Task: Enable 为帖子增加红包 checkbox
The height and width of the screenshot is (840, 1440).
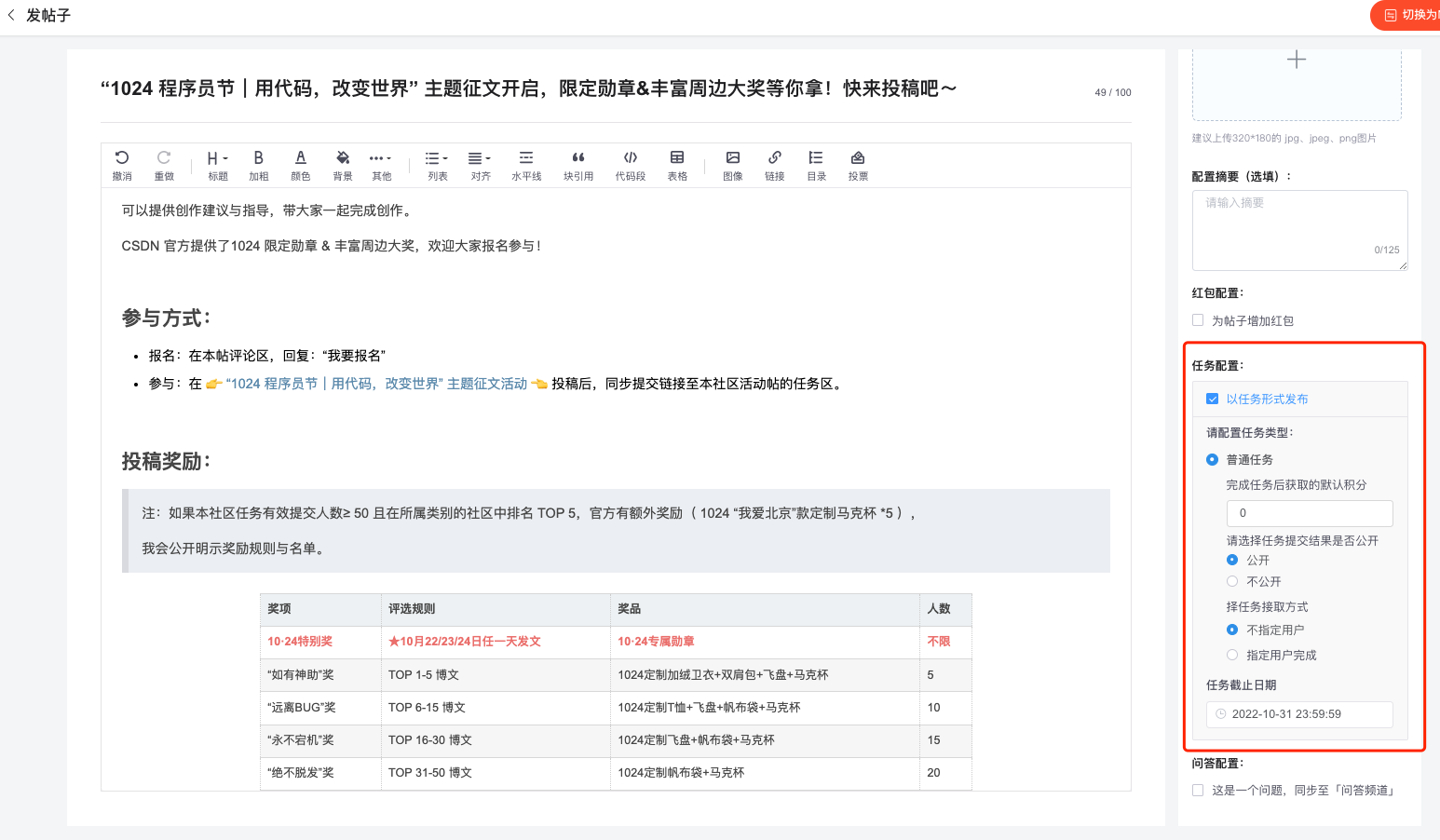Action: coord(1198,320)
